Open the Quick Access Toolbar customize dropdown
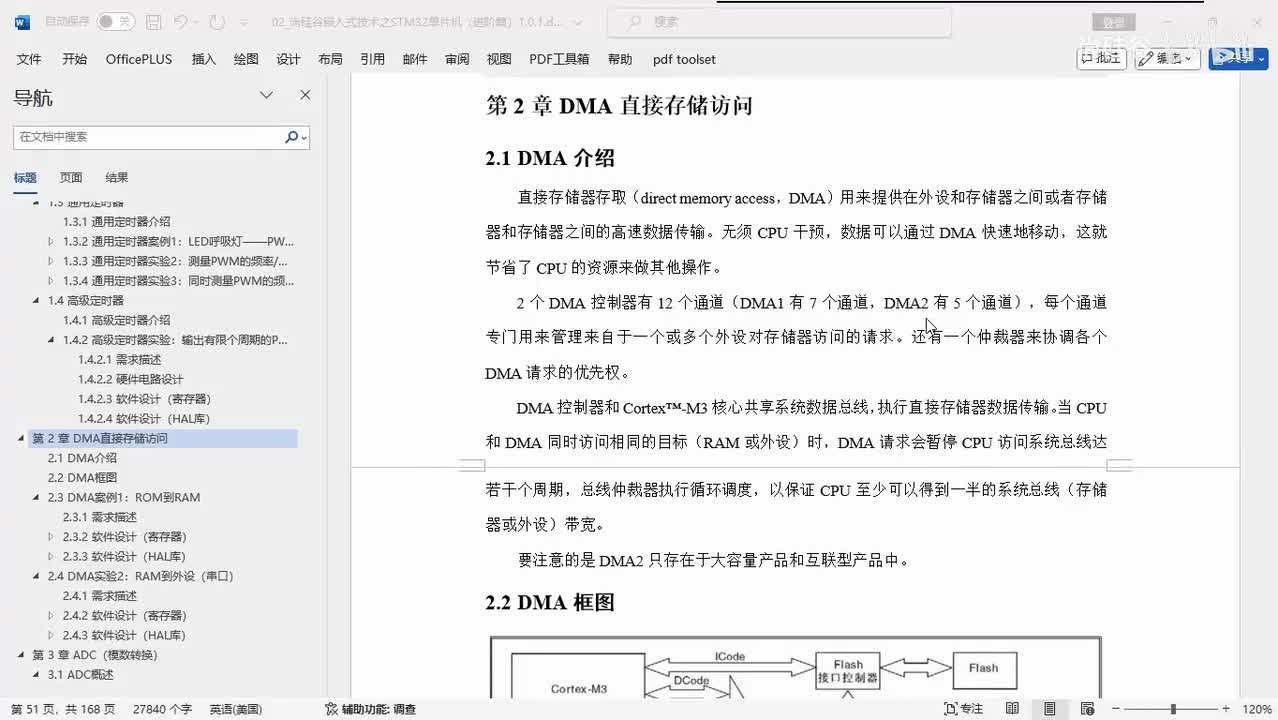Viewport: 1278px width, 720px height. tap(246, 21)
